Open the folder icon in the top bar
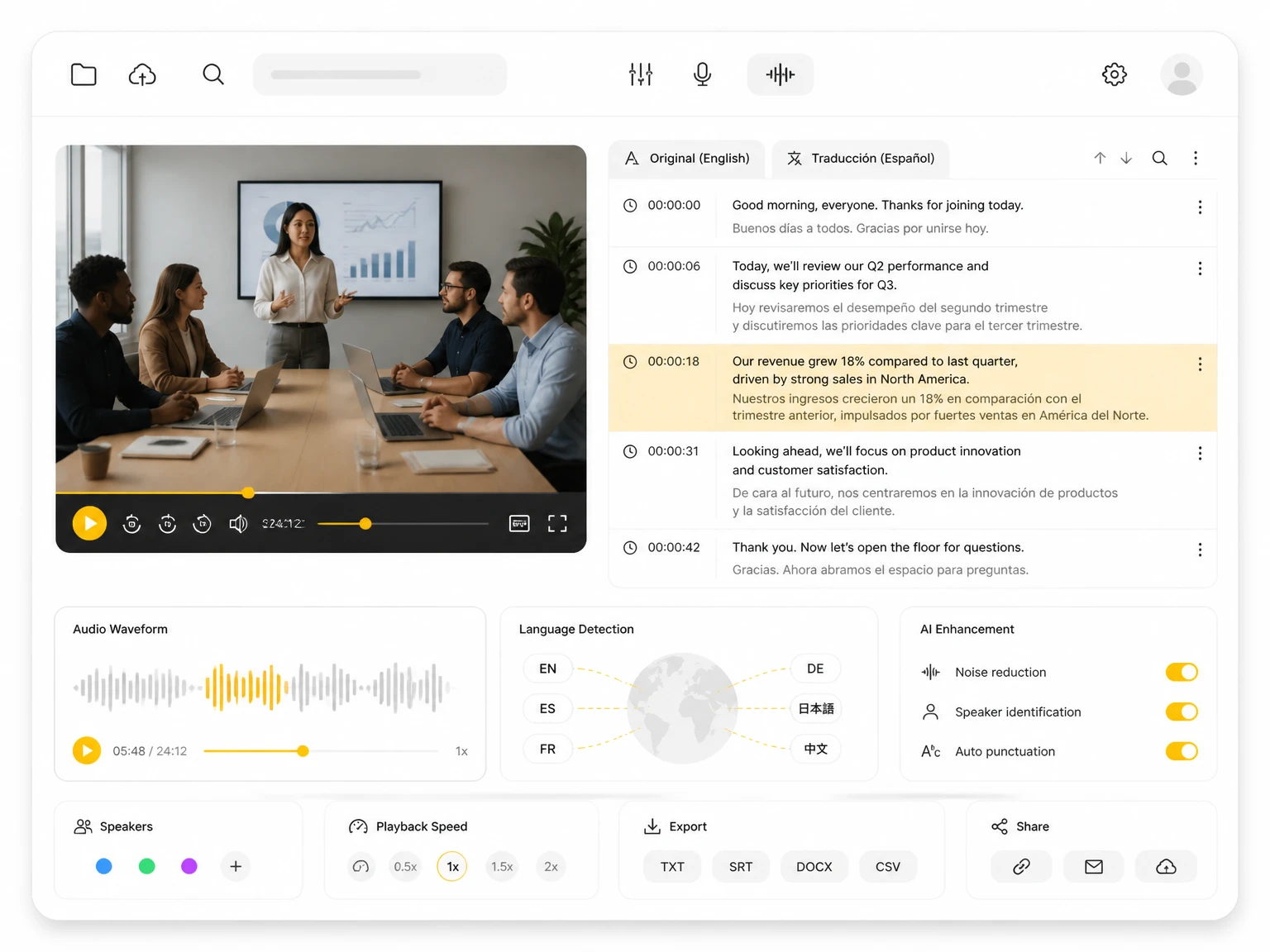This screenshot has width=1270, height=952. tap(84, 74)
